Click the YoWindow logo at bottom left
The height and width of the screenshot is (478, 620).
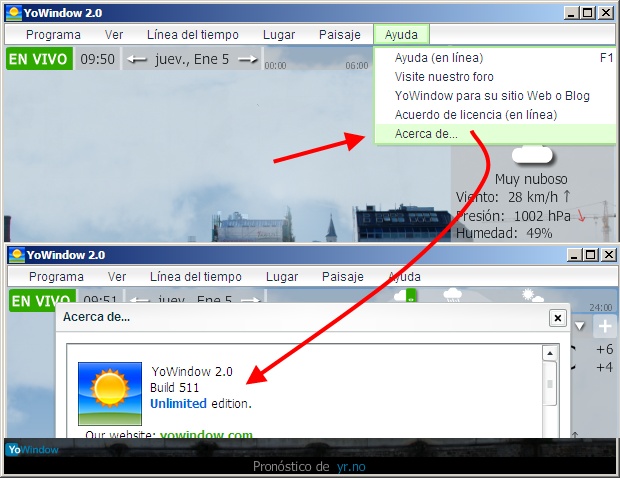pyautogui.click(x=32, y=450)
